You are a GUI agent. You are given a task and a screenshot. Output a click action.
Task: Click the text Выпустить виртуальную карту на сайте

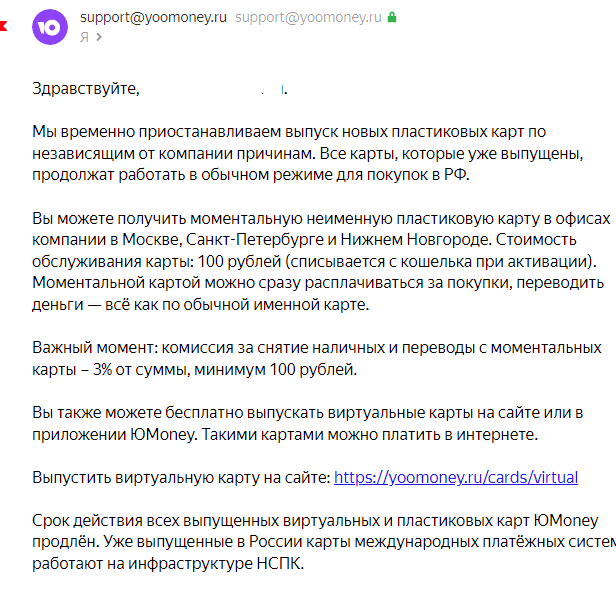[182, 478]
